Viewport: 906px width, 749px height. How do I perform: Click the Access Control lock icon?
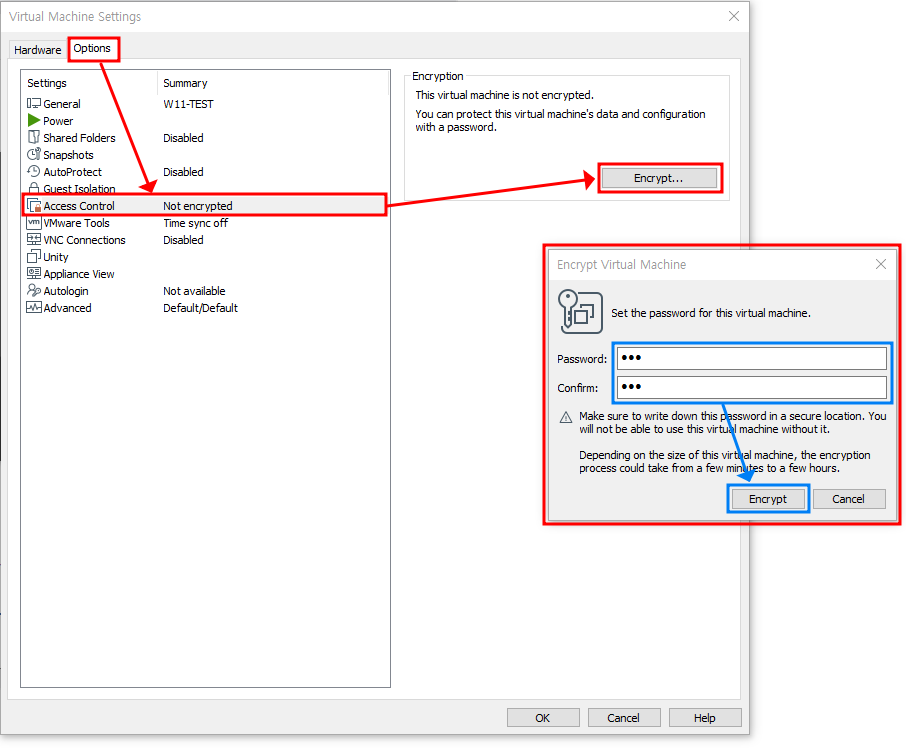(34, 206)
